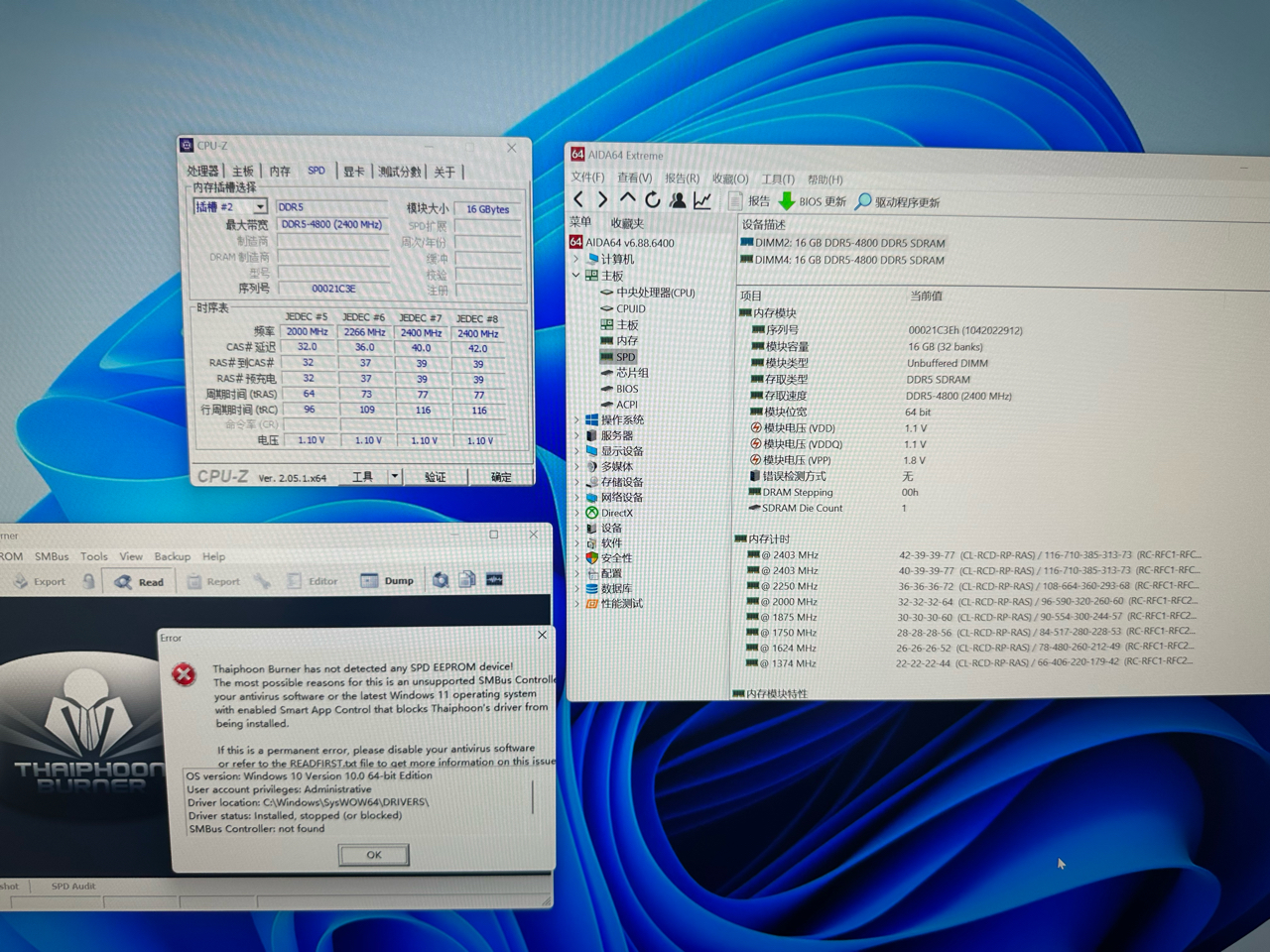The image size is (1270, 952).
Task: Select the 芯片组 item in AIDA64 sidebar
Action: (634, 372)
